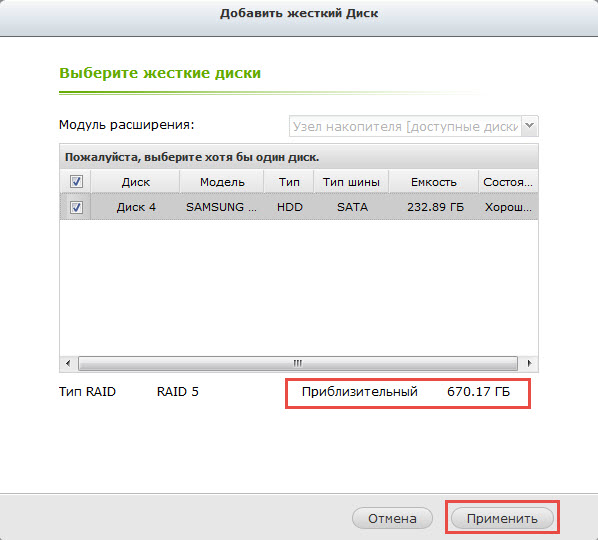
Task: Click the Состоя... column header
Action: (x=508, y=182)
